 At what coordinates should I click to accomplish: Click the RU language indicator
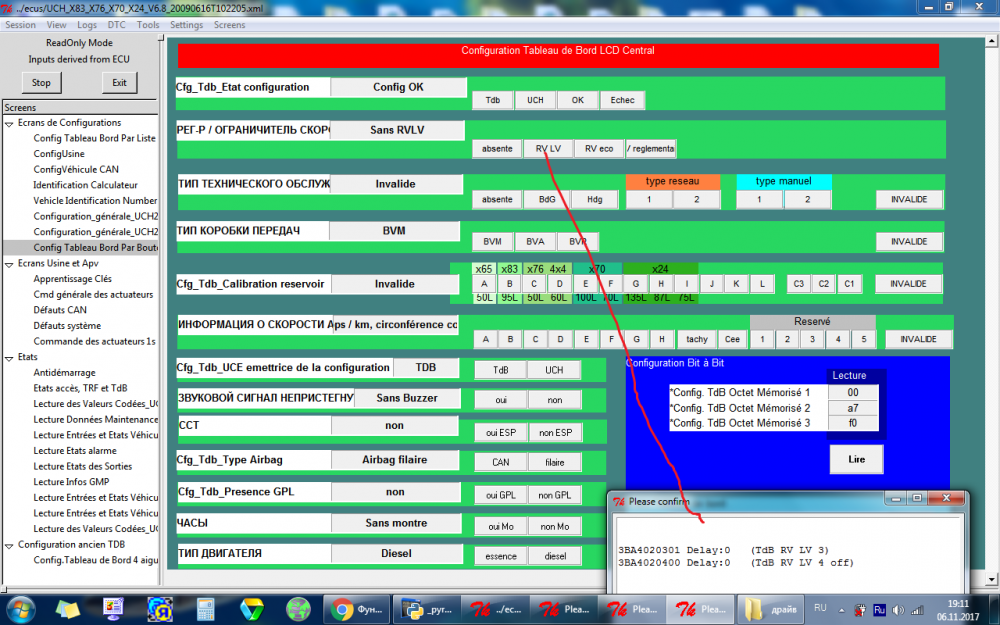click(820, 608)
